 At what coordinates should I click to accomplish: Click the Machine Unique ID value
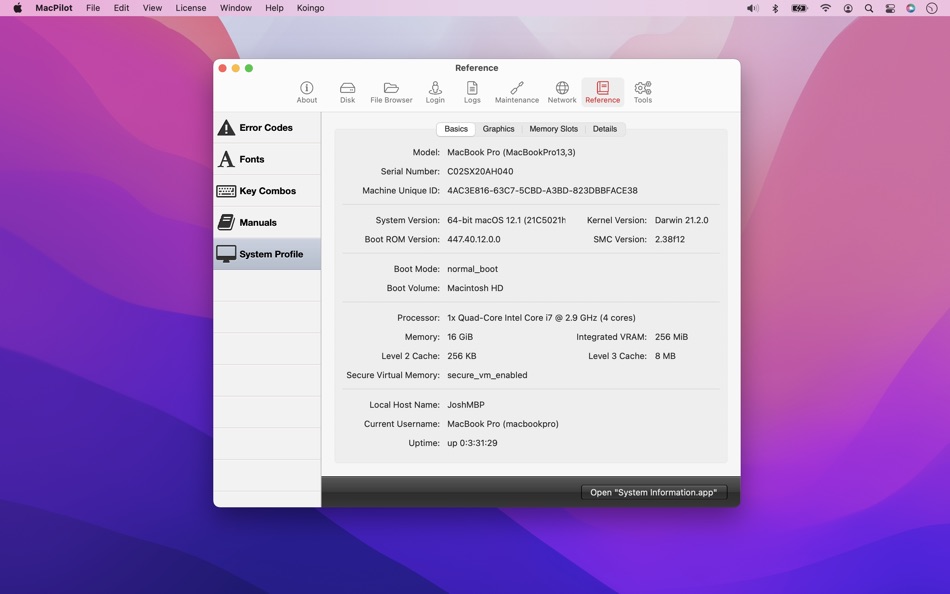click(542, 190)
